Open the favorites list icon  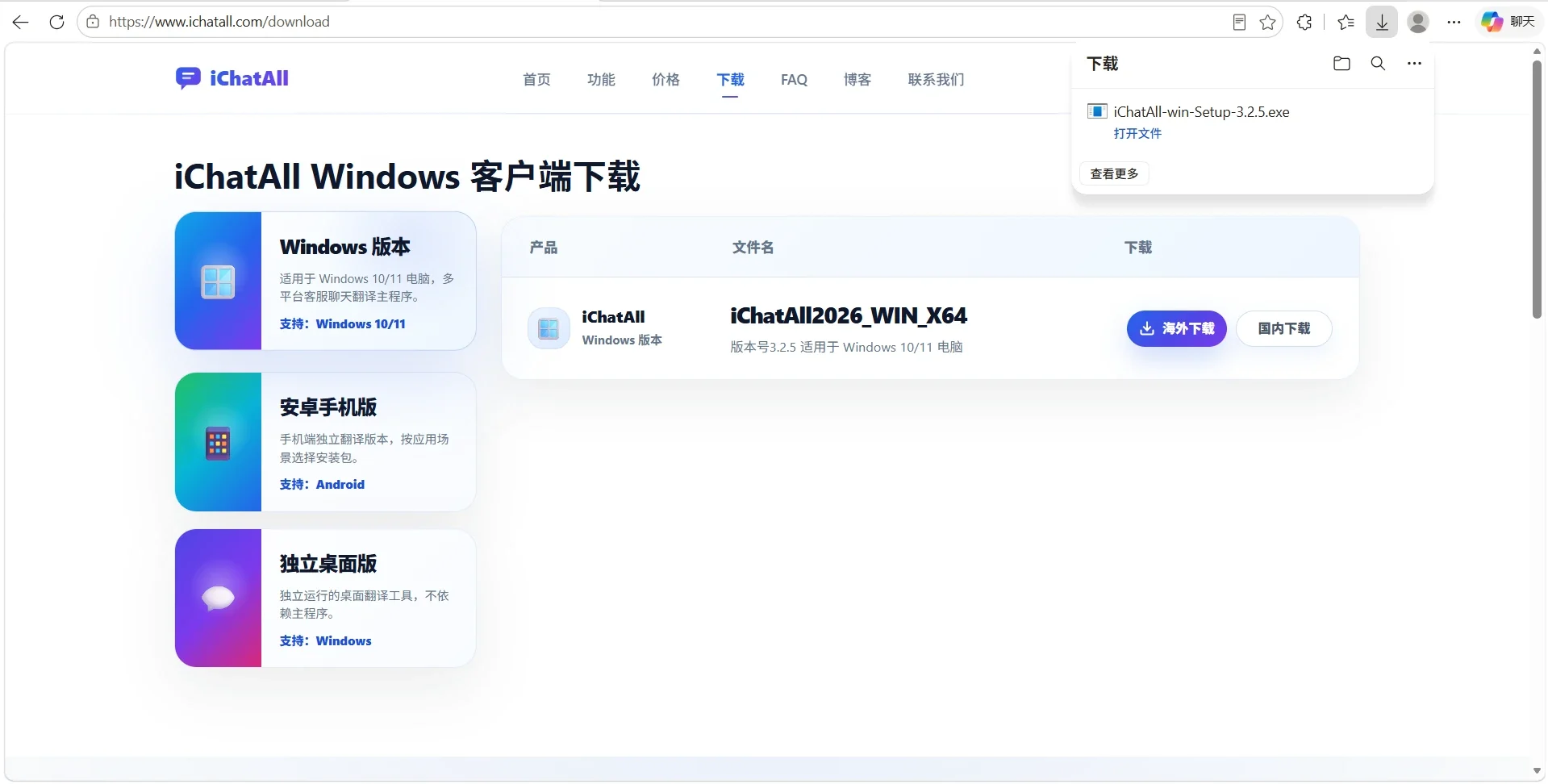(x=1346, y=23)
